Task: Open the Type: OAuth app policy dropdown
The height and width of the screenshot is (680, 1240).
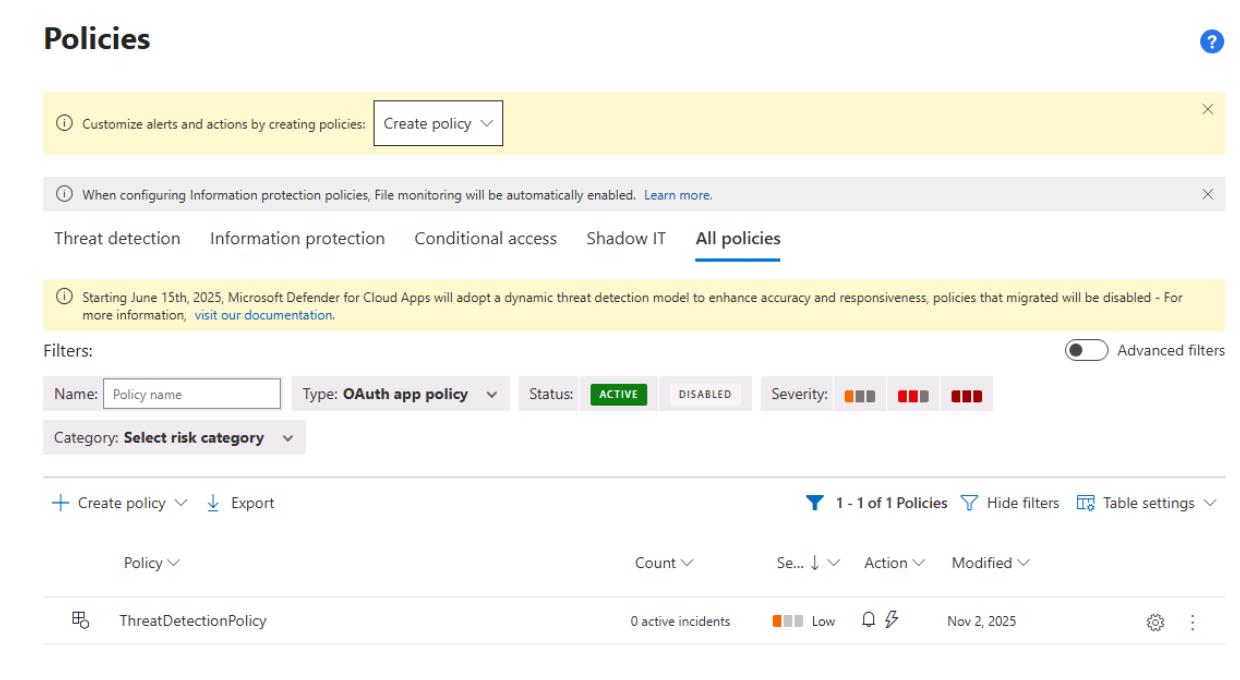Action: point(400,394)
